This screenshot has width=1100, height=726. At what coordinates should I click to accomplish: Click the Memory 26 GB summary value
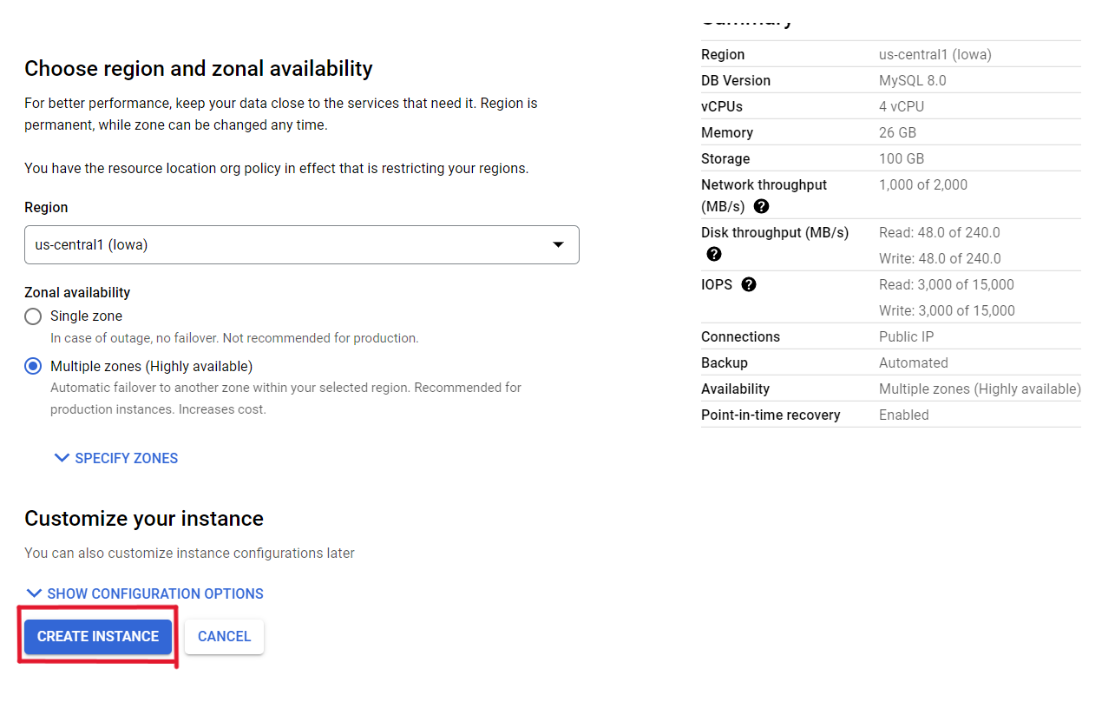897,133
